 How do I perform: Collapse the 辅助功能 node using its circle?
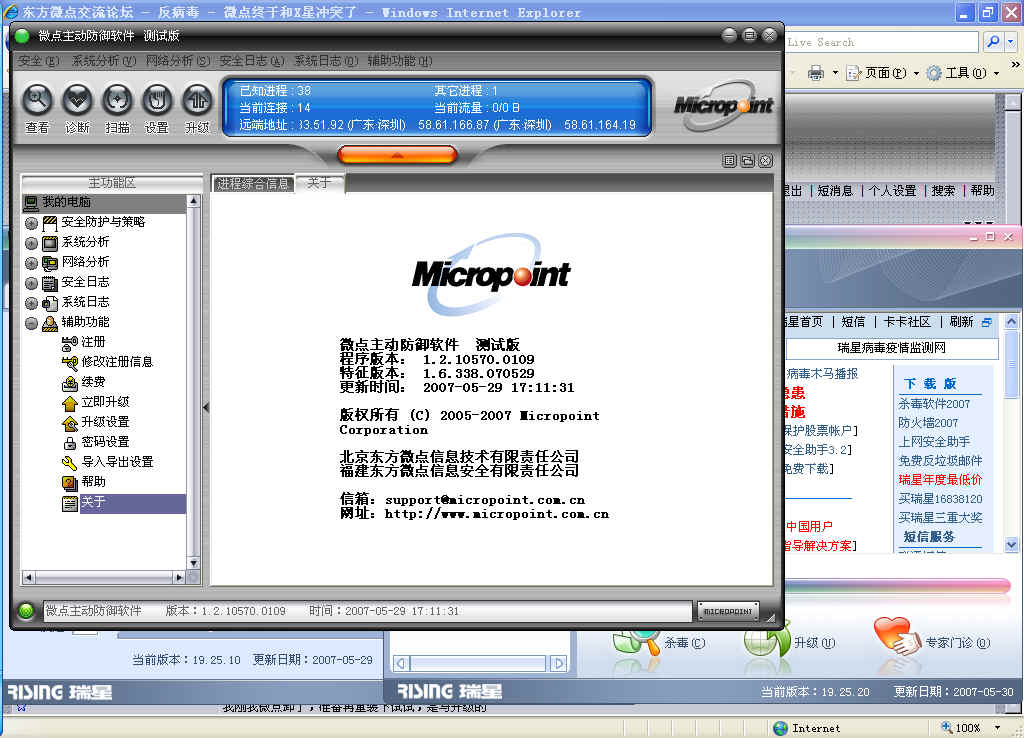coord(31,323)
